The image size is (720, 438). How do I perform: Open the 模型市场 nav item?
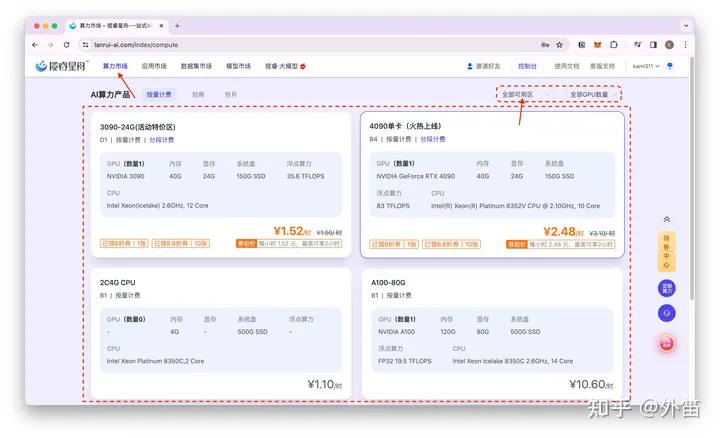238,66
